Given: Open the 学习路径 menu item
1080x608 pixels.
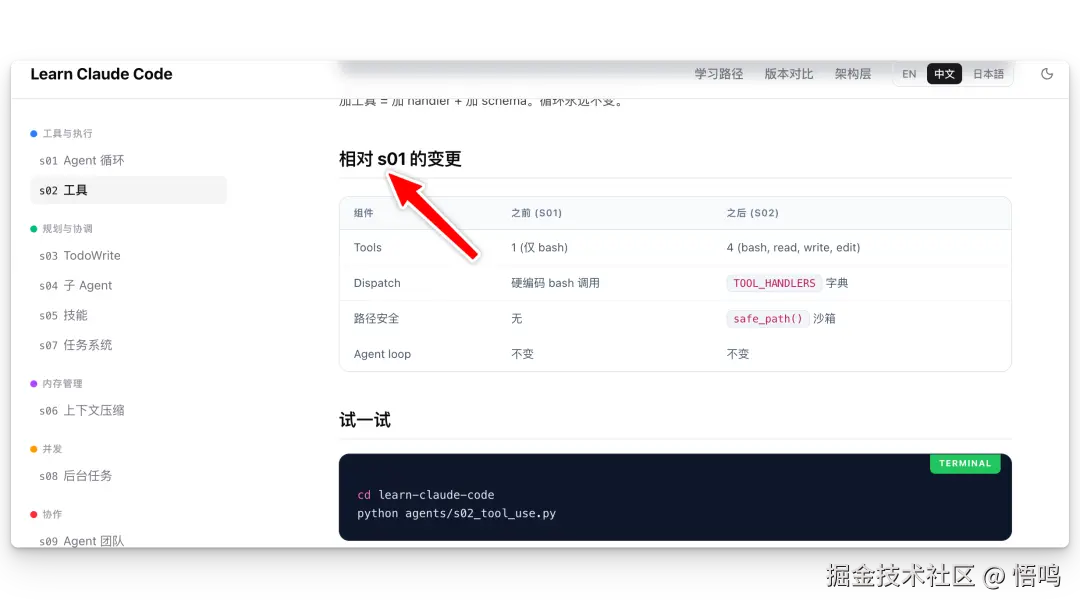Looking at the screenshot, I should click(x=718, y=73).
